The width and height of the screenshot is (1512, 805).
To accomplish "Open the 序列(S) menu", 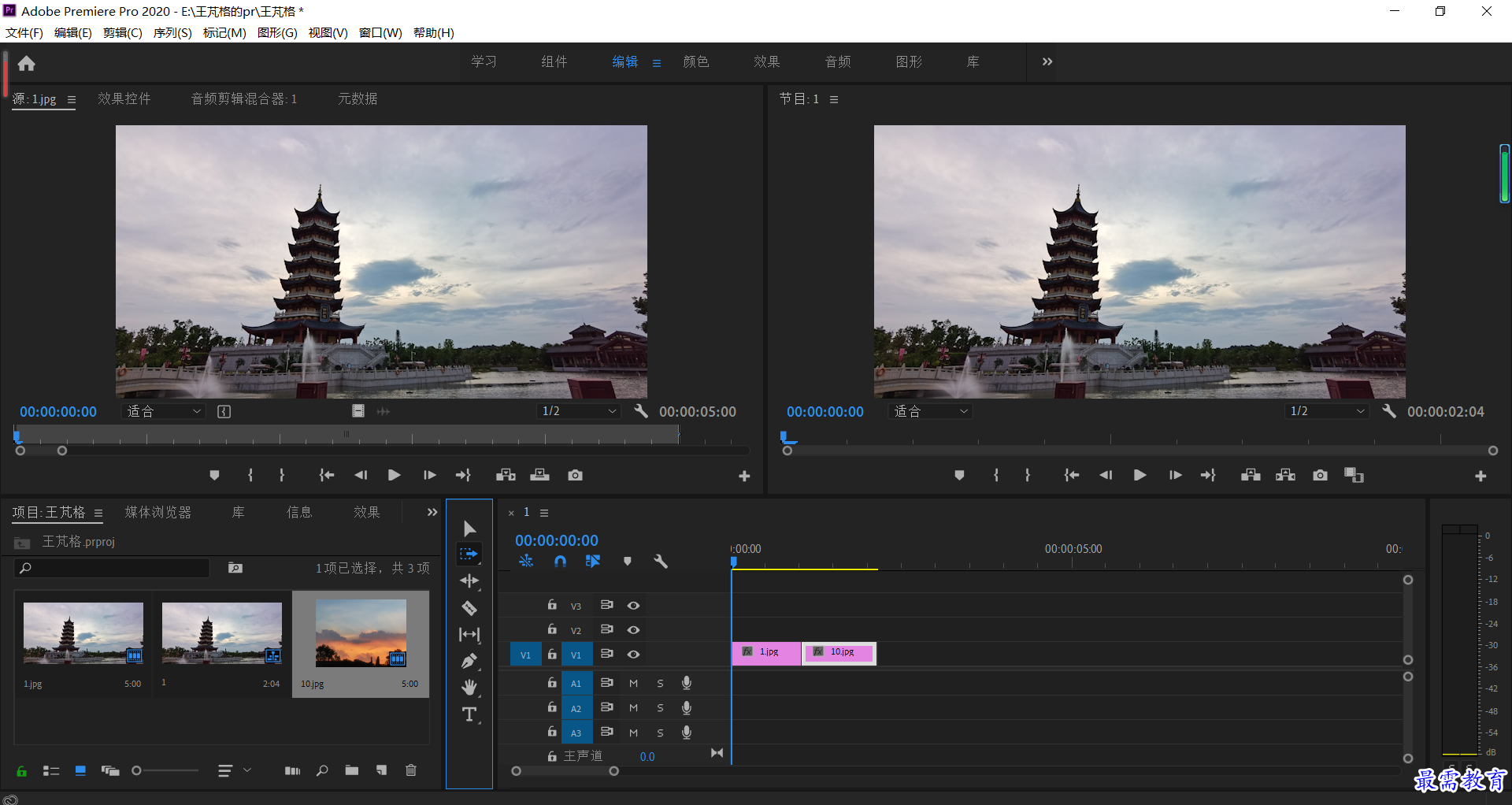I will pos(172,33).
